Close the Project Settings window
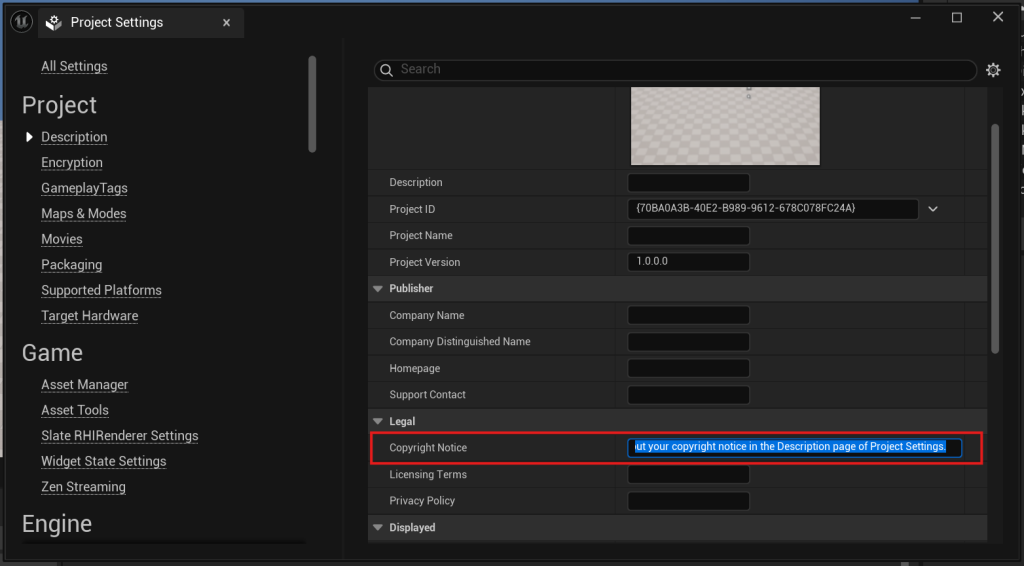The width and height of the screenshot is (1024, 566). [997, 17]
